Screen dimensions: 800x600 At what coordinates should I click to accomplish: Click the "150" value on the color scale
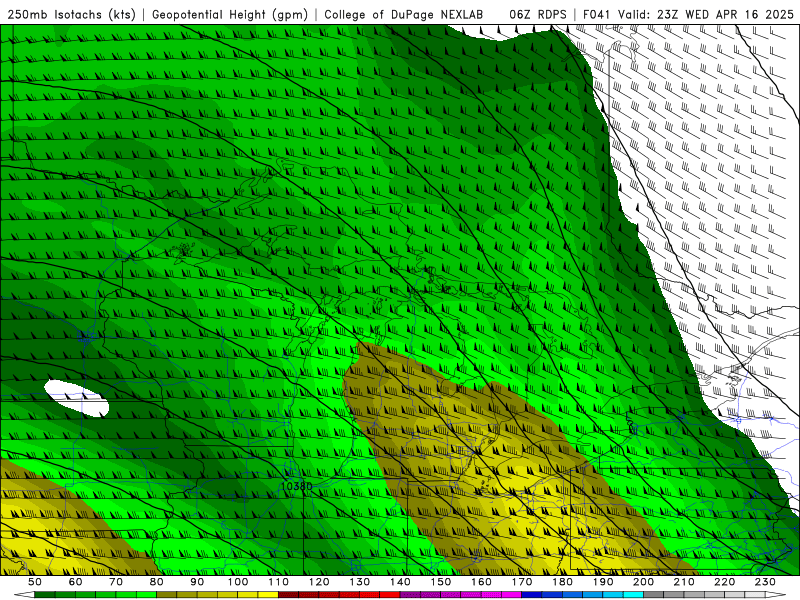coord(441,582)
